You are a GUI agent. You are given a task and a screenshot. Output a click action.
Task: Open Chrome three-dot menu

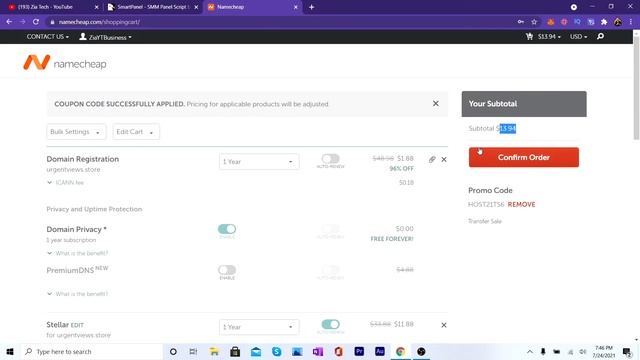click(631, 22)
